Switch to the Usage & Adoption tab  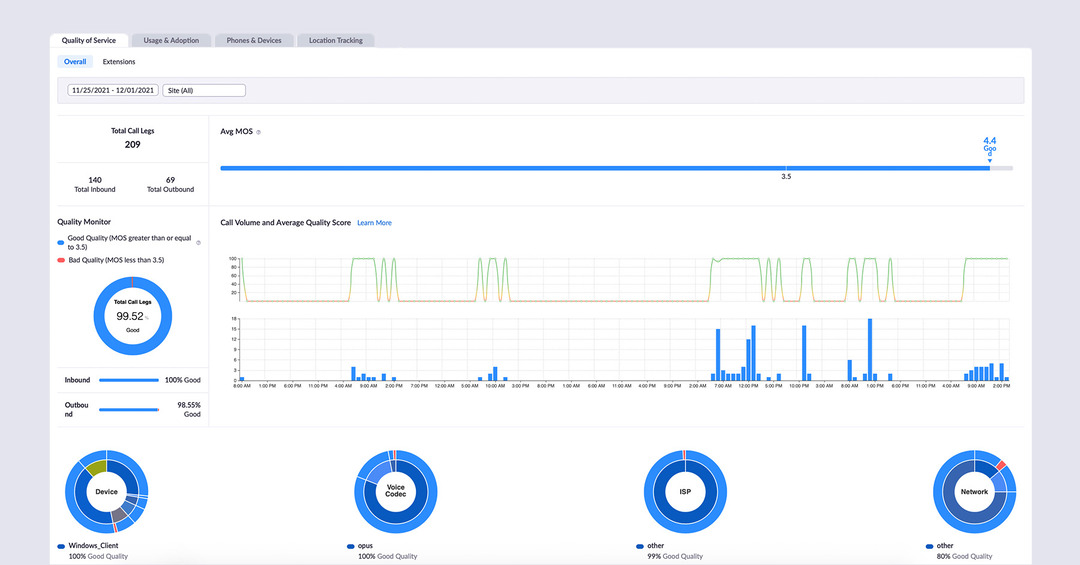point(171,41)
